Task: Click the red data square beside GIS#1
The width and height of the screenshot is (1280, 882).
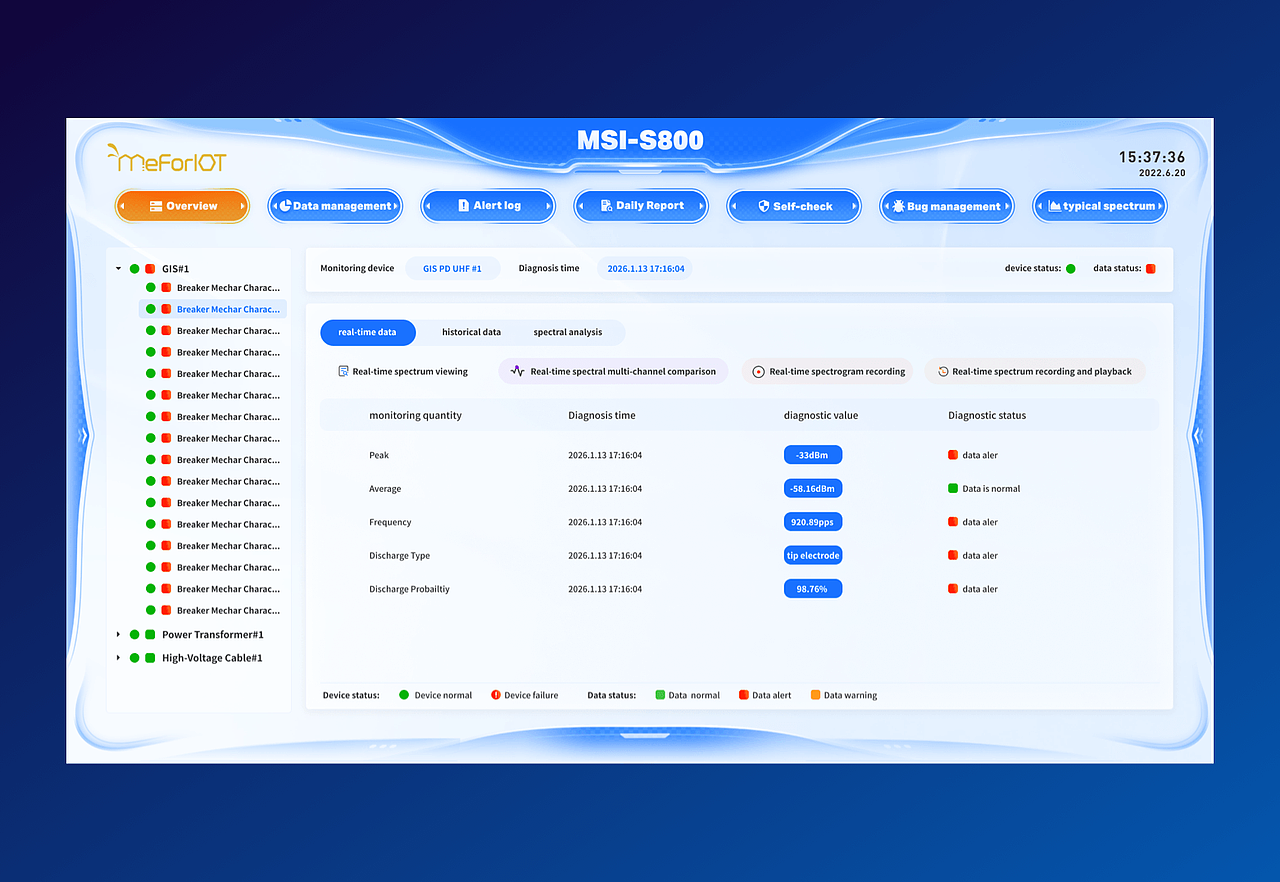Action: [x=150, y=269]
